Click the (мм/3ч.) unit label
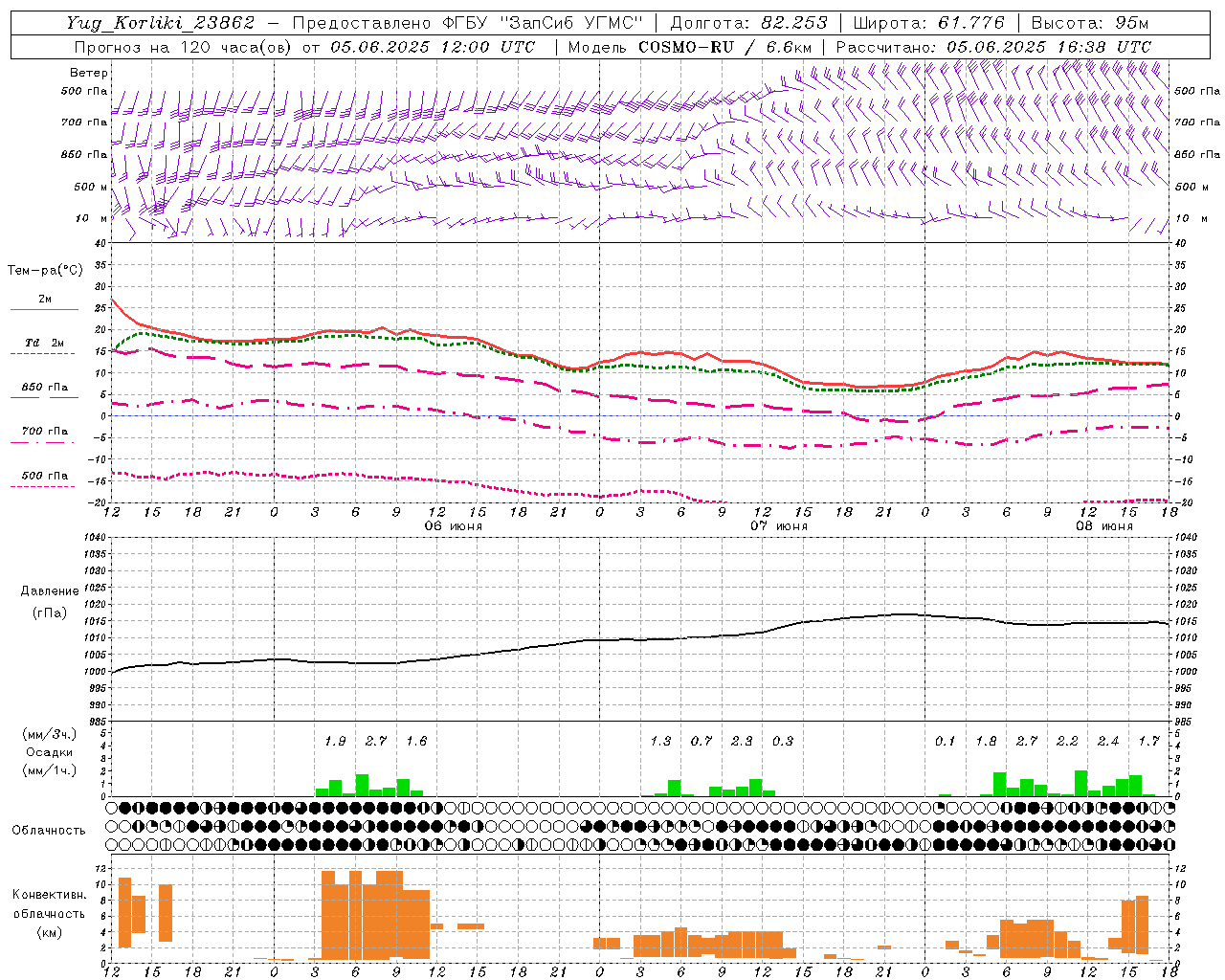This screenshot has height=980, width=1225. coord(50,734)
